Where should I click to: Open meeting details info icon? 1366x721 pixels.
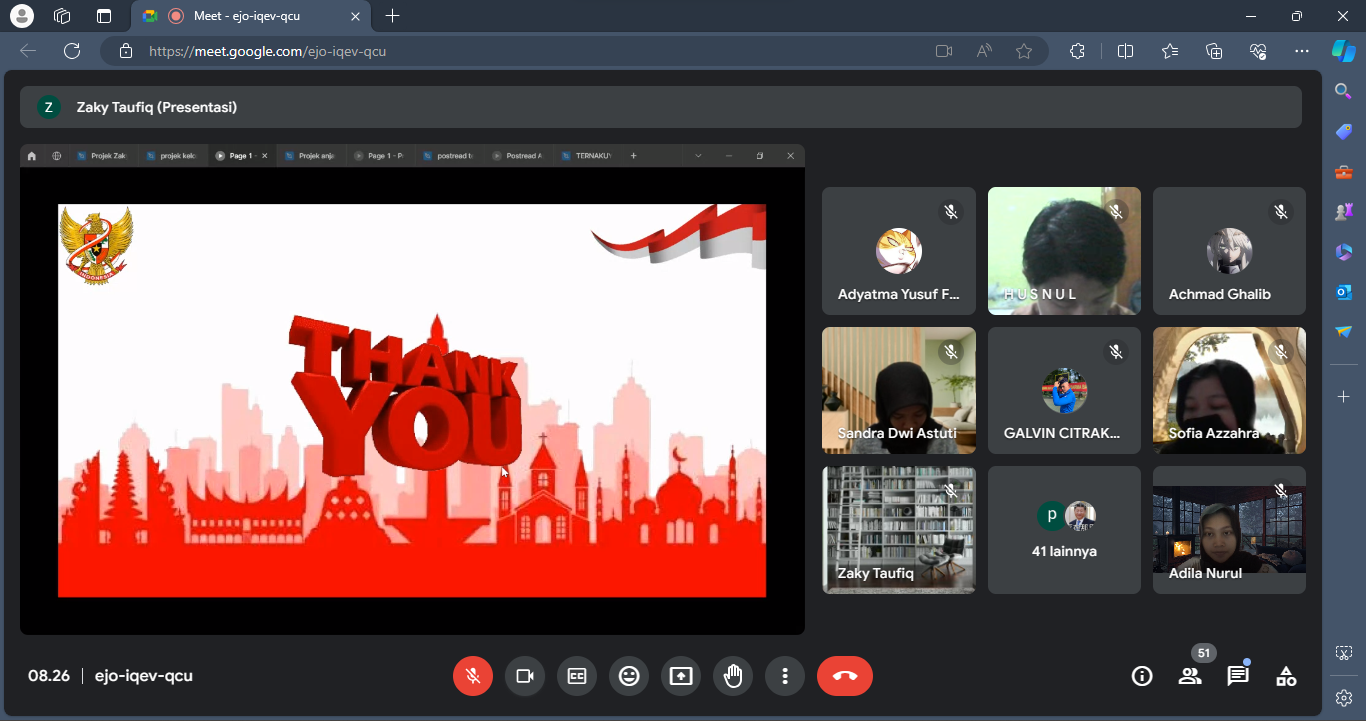(x=1142, y=676)
